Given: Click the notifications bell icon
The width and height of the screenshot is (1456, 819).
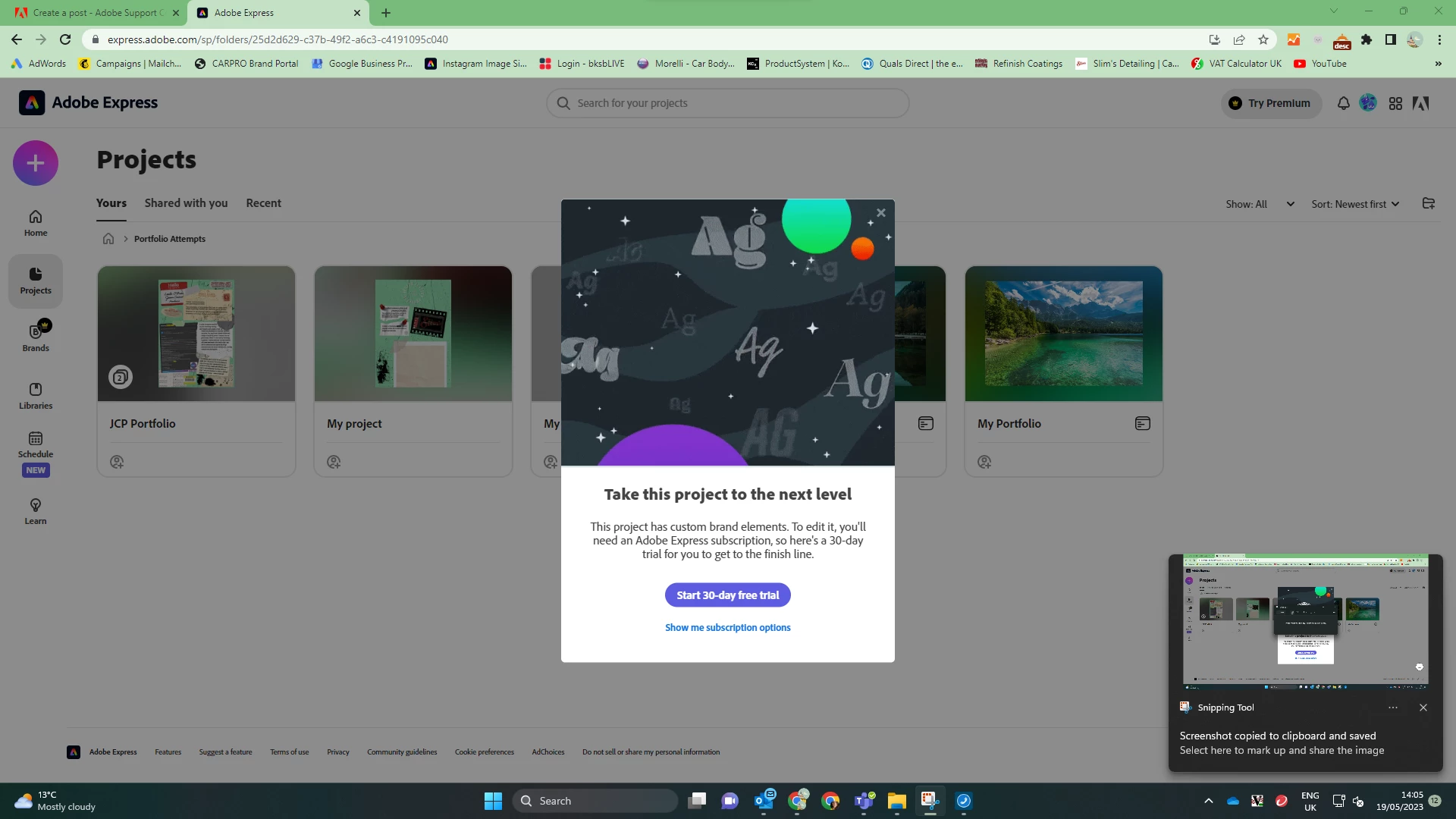Looking at the screenshot, I should click(1343, 103).
